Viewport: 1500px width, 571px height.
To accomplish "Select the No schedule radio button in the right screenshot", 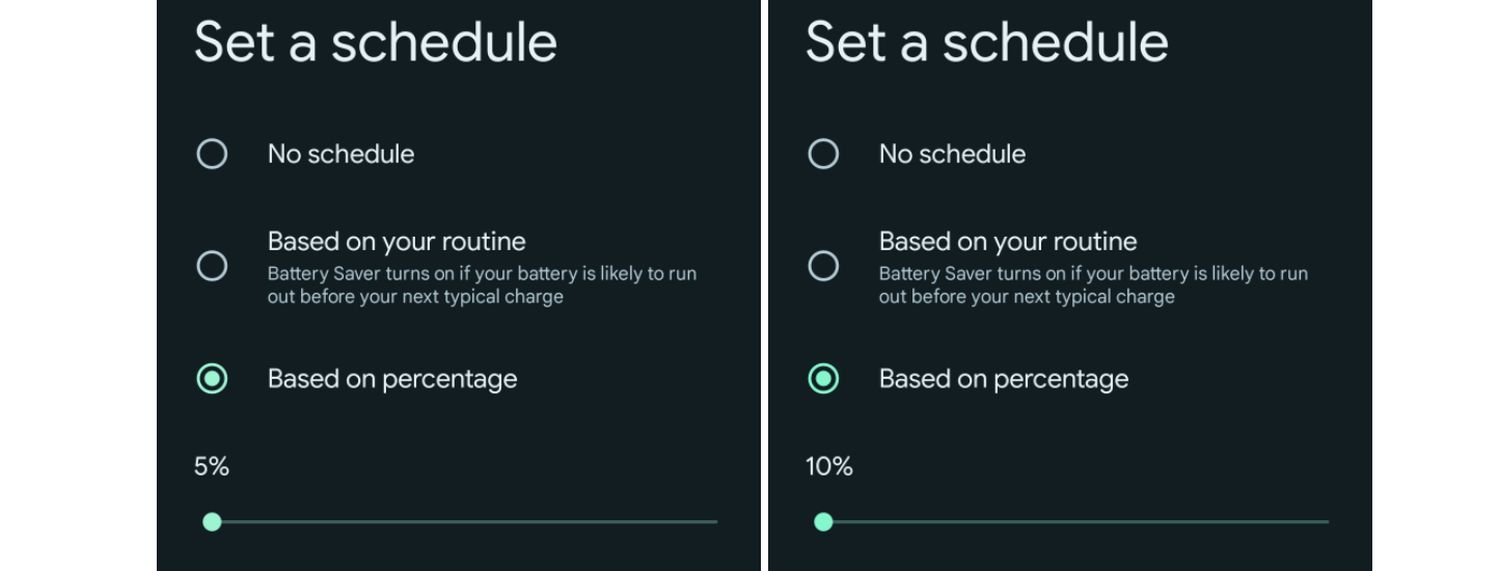I will (x=823, y=154).
